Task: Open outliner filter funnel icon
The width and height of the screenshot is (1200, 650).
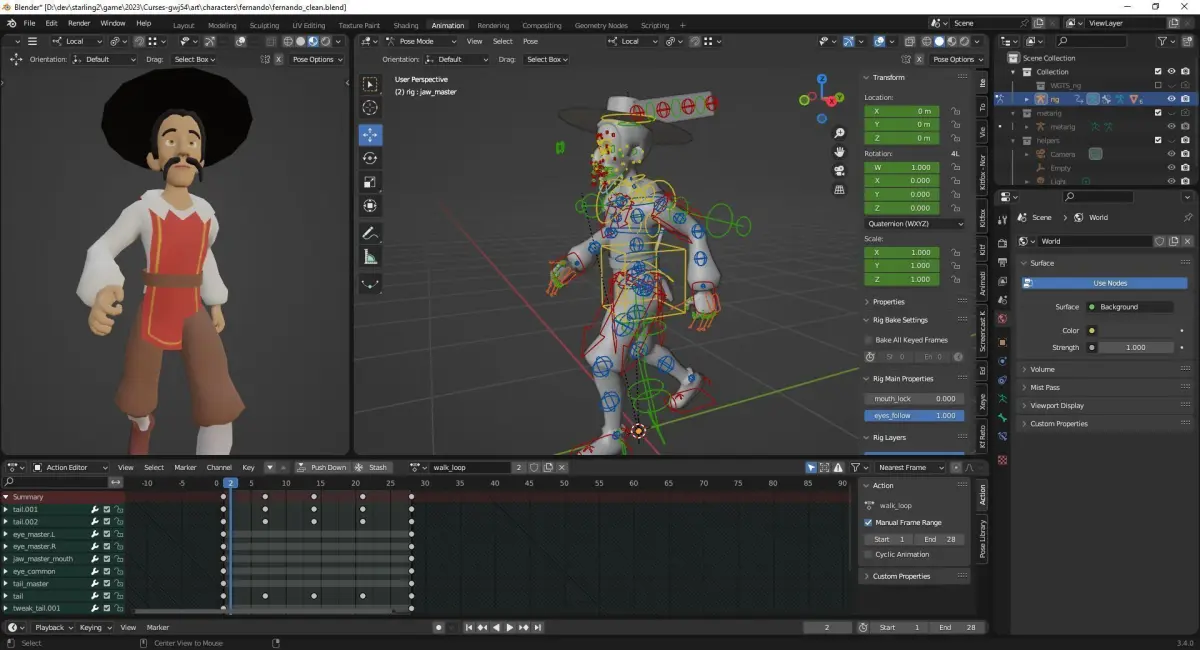Action: click(x=1164, y=41)
